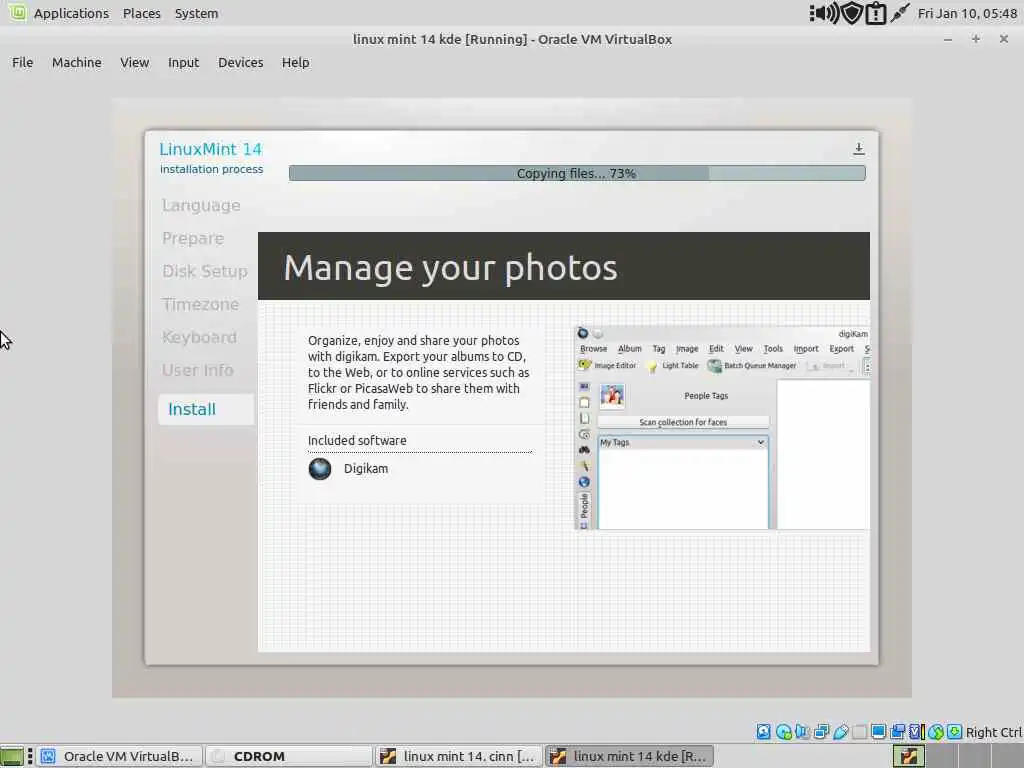Select the Keyboard step
1024x768 pixels.
pyautogui.click(x=199, y=337)
